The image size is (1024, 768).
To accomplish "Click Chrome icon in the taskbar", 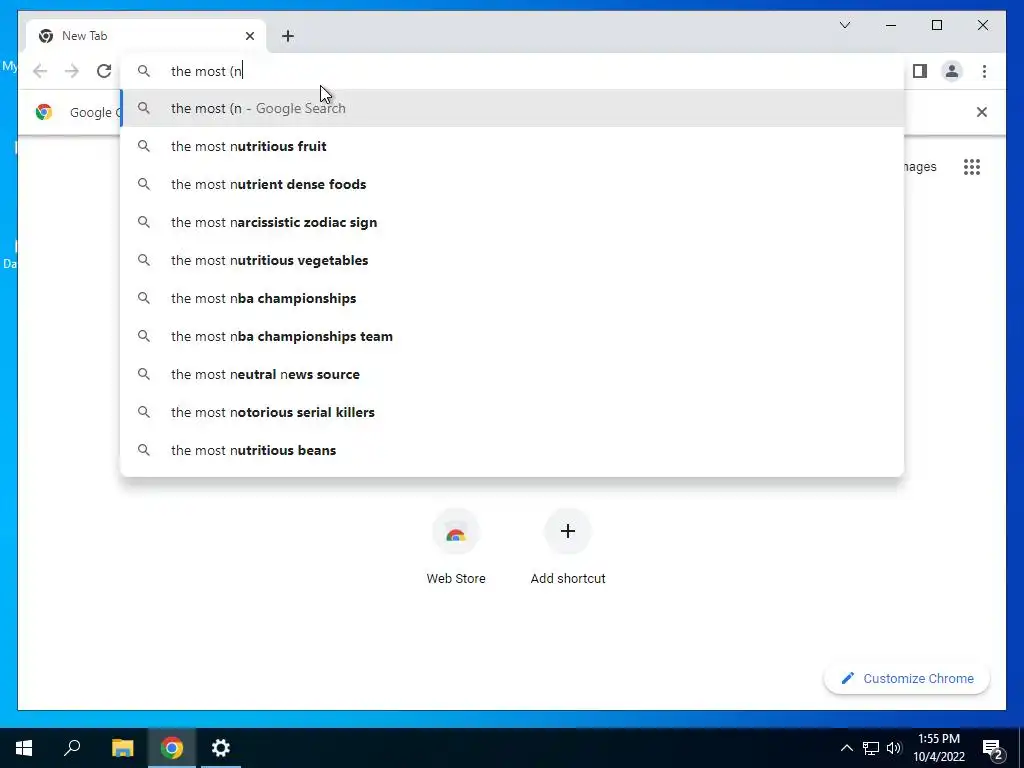I will coord(172,748).
